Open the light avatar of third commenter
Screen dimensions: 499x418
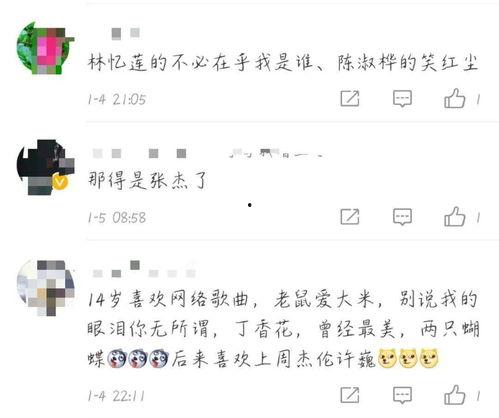(x=46, y=288)
